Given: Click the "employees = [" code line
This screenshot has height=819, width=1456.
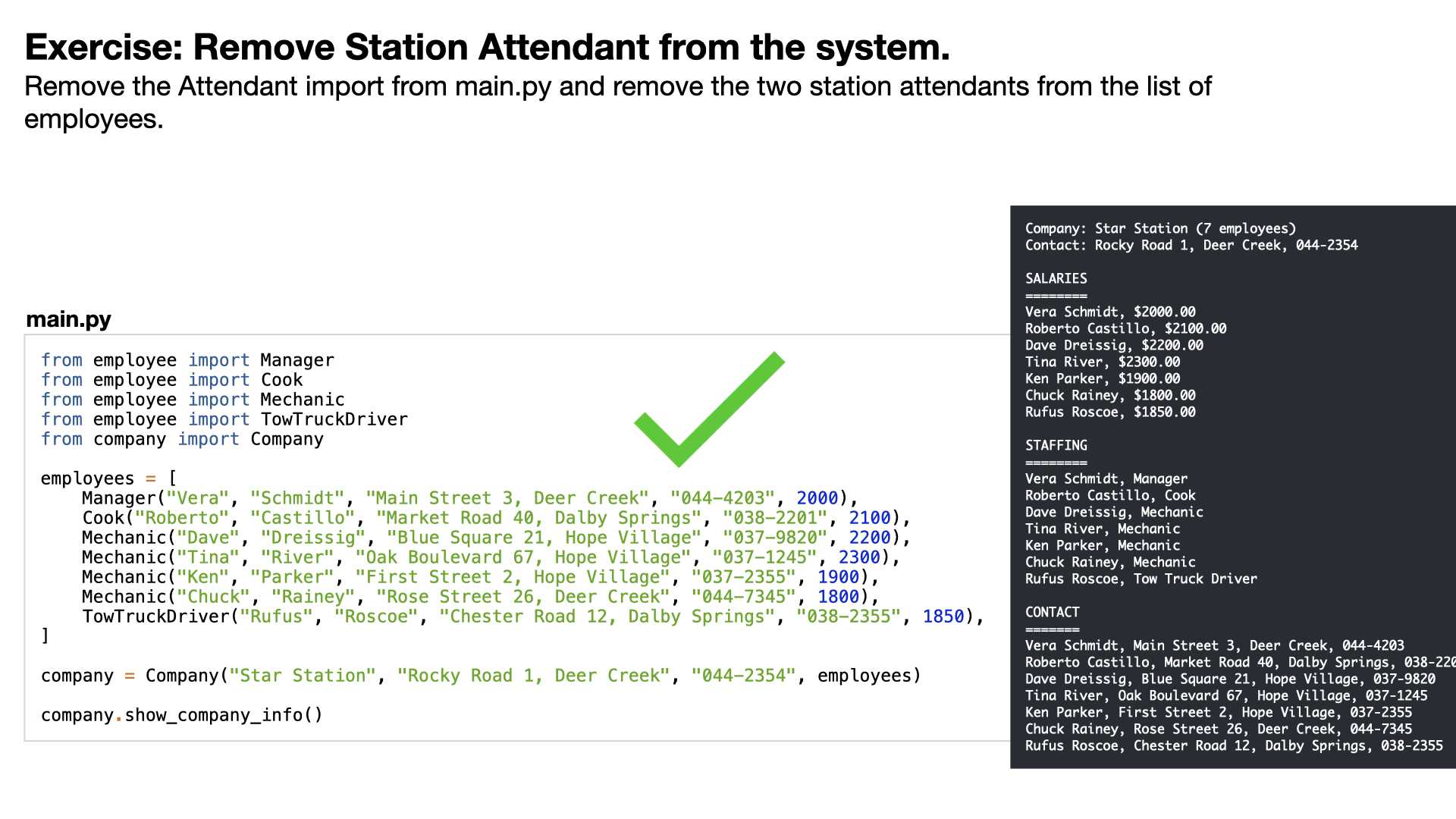Looking at the screenshot, I should [108, 479].
